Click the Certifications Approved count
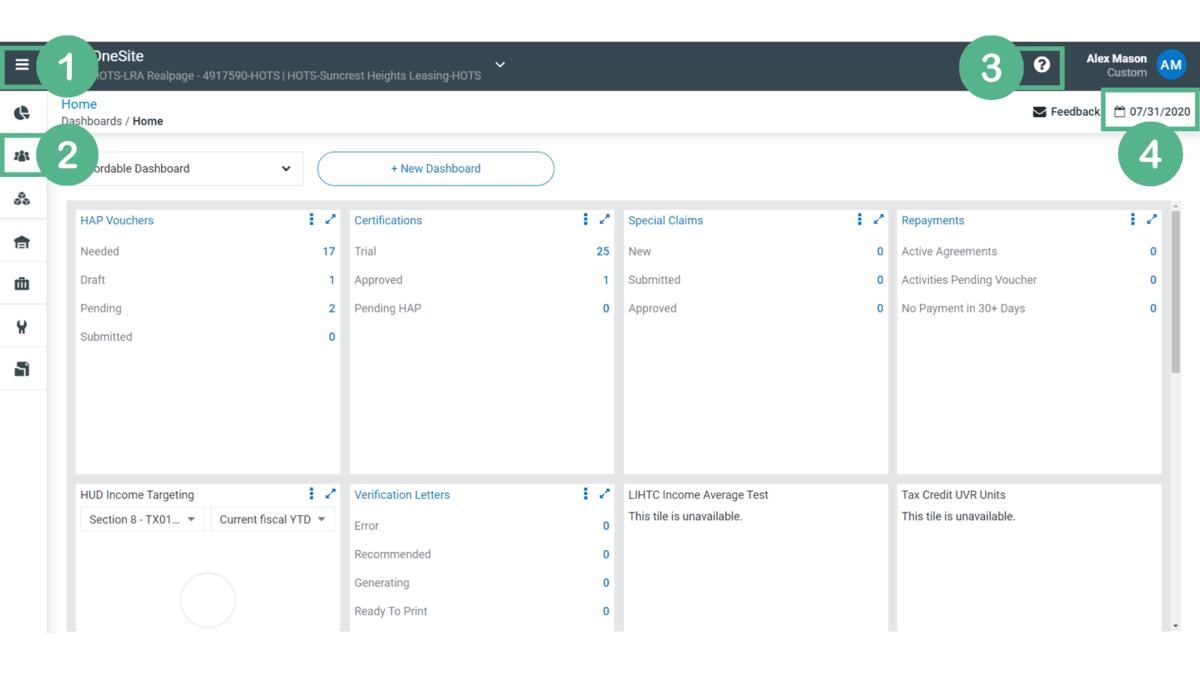The image size is (1200, 675). click(606, 280)
